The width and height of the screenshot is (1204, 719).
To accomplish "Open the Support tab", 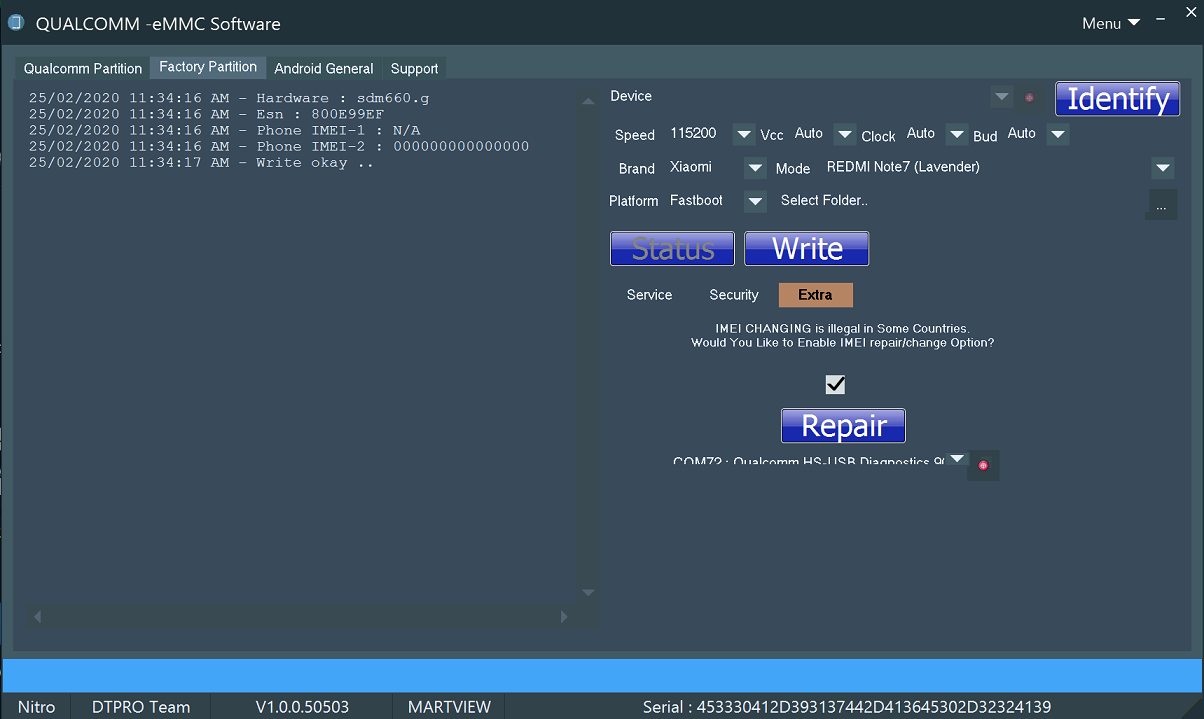I will click(414, 69).
